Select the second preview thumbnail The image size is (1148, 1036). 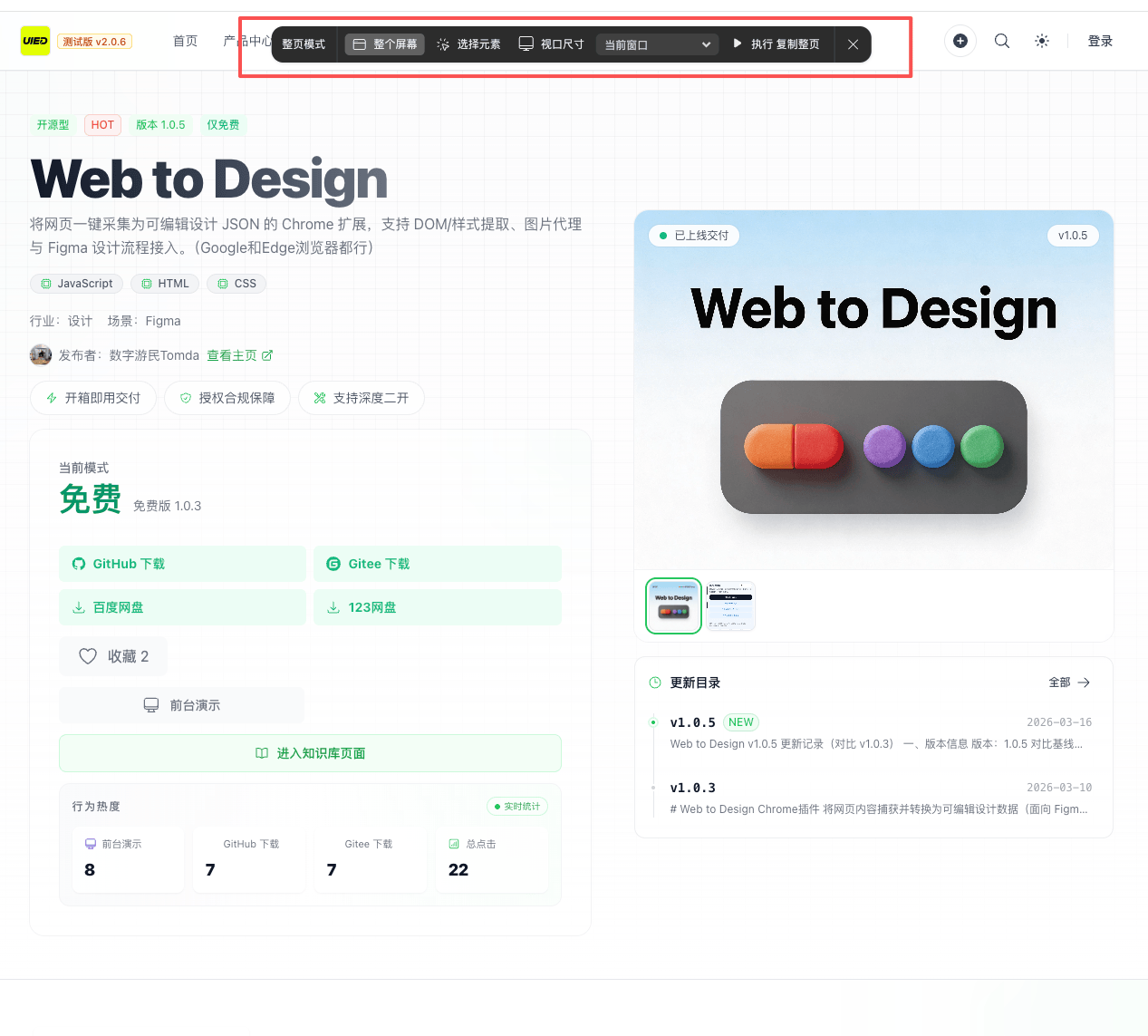tap(730, 605)
